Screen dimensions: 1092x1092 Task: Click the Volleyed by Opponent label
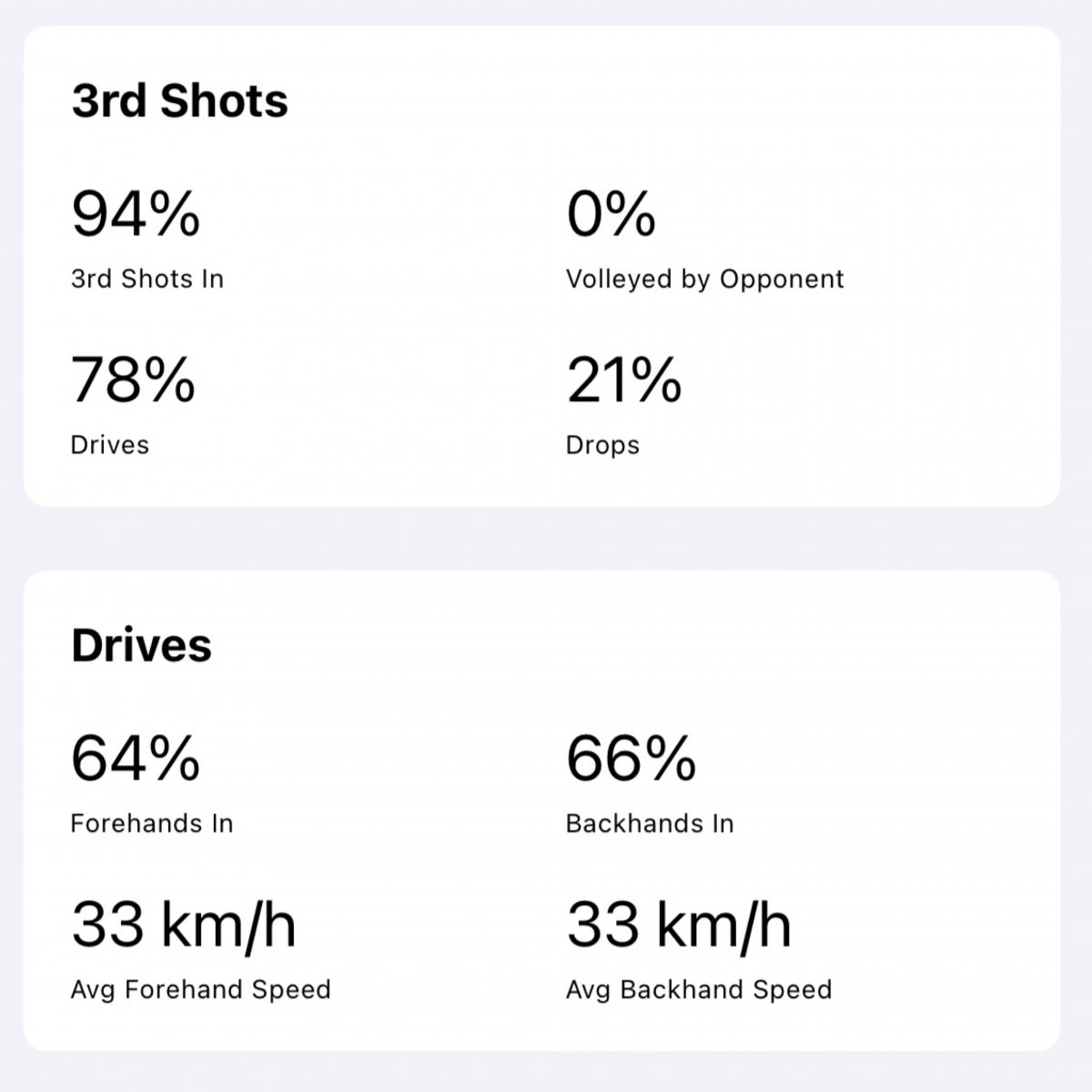[x=705, y=279]
